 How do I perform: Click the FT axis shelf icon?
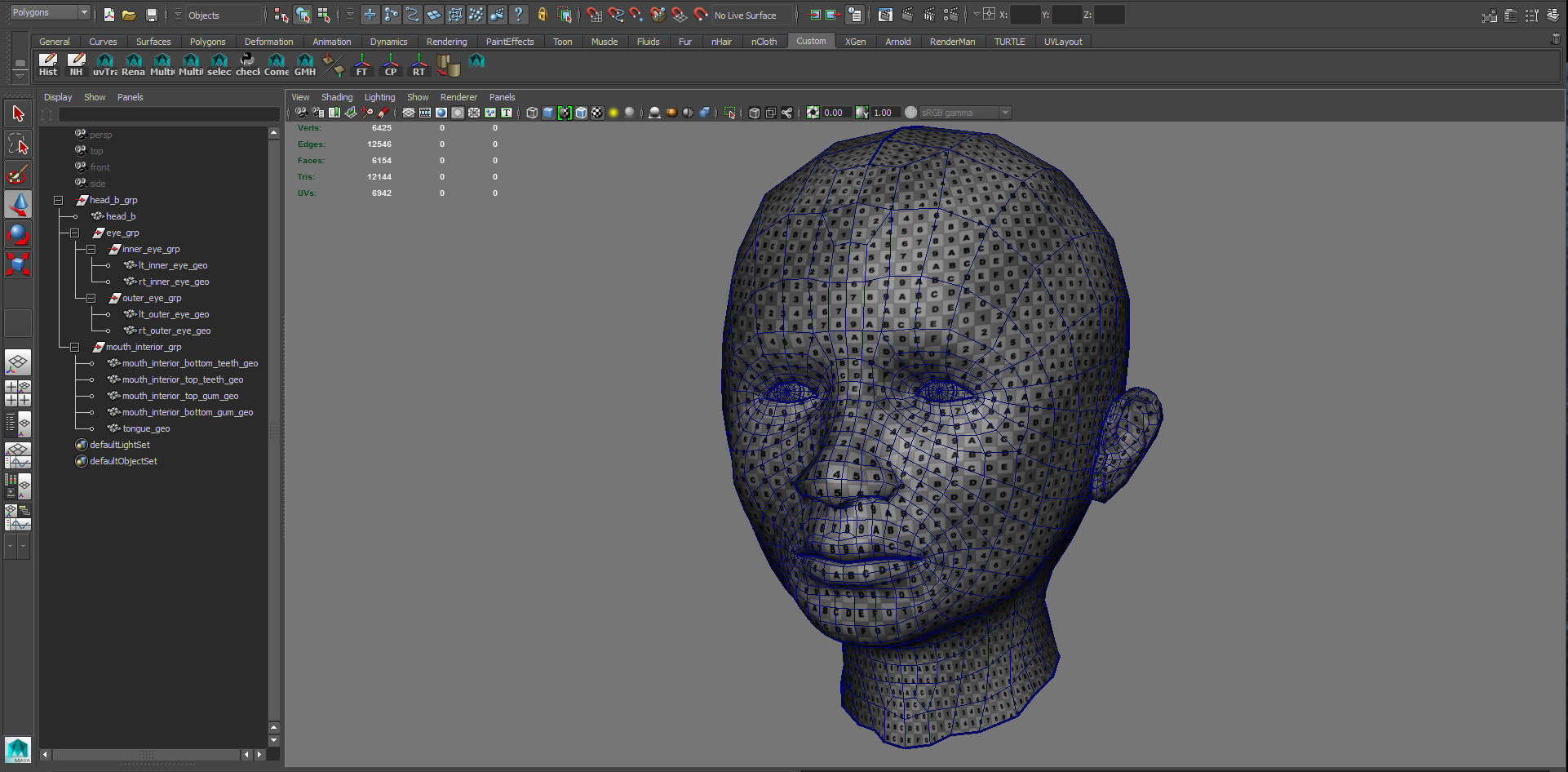pos(362,64)
